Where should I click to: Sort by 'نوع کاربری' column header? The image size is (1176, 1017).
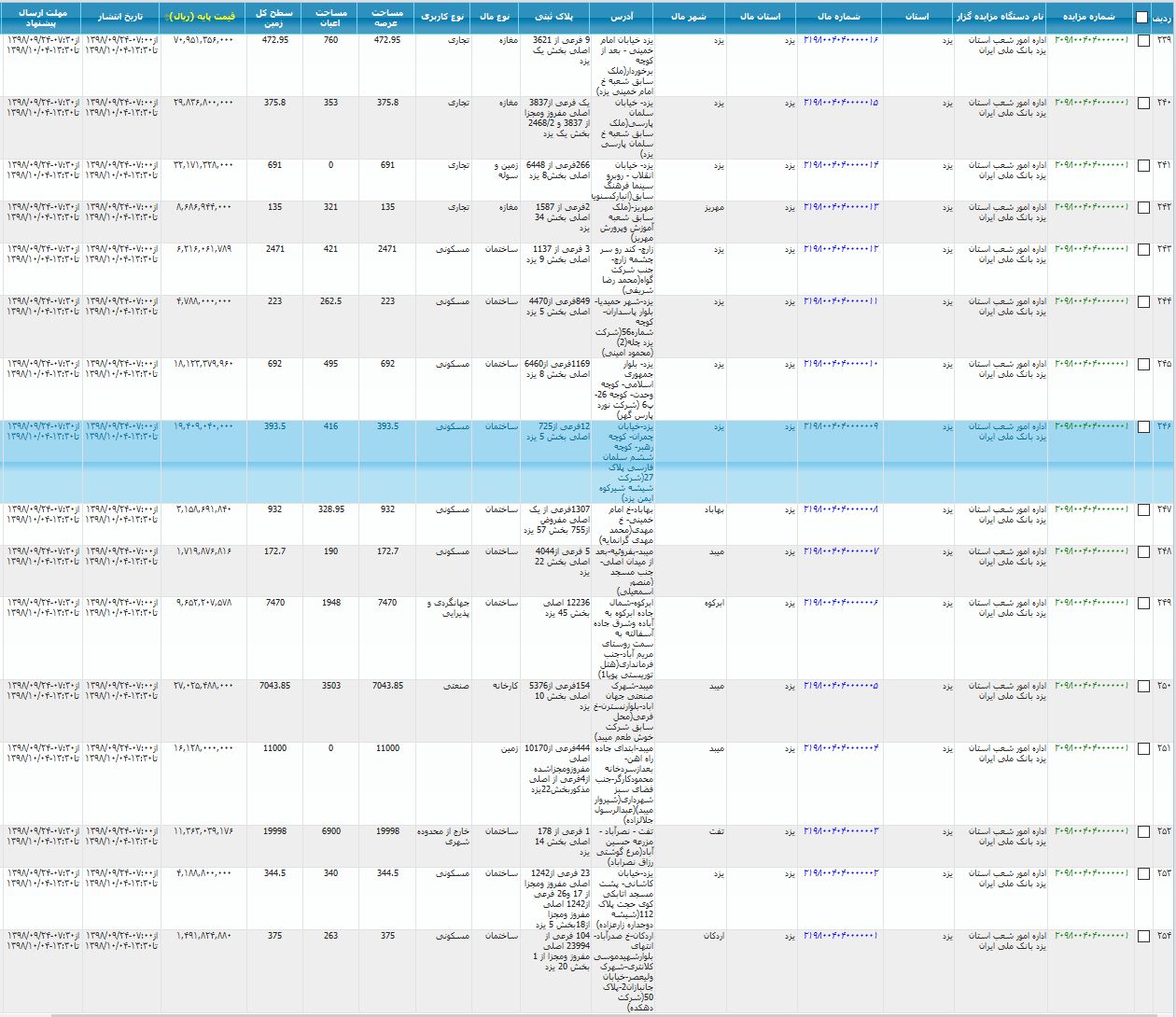tap(444, 17)
